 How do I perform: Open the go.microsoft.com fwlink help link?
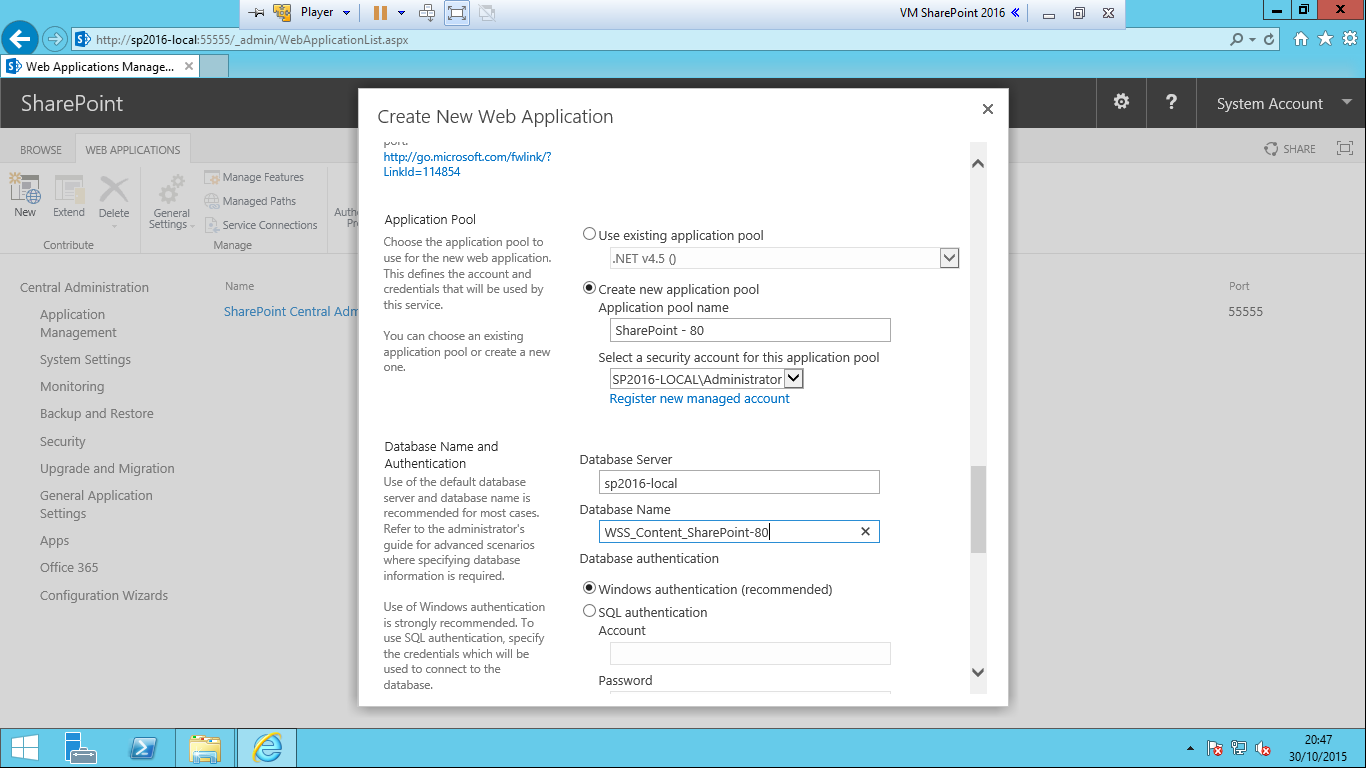[x=467, y=164]
